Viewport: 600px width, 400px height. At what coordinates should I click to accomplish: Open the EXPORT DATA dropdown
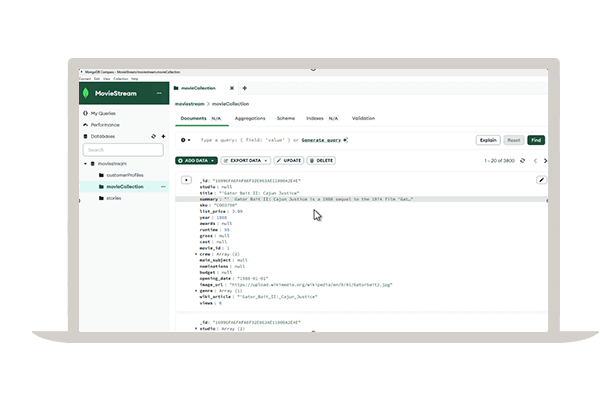pos(246,161)
